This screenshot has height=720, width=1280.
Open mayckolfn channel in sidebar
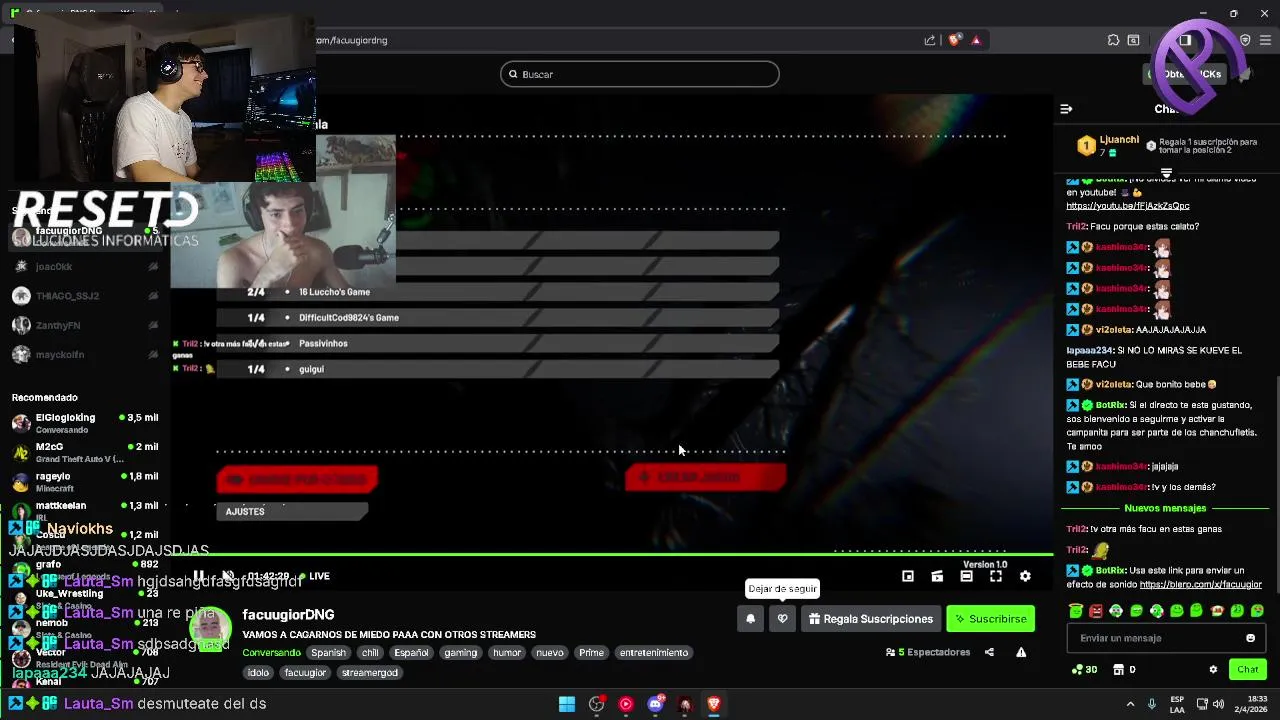pyautogui.click(x=85, y=355)
